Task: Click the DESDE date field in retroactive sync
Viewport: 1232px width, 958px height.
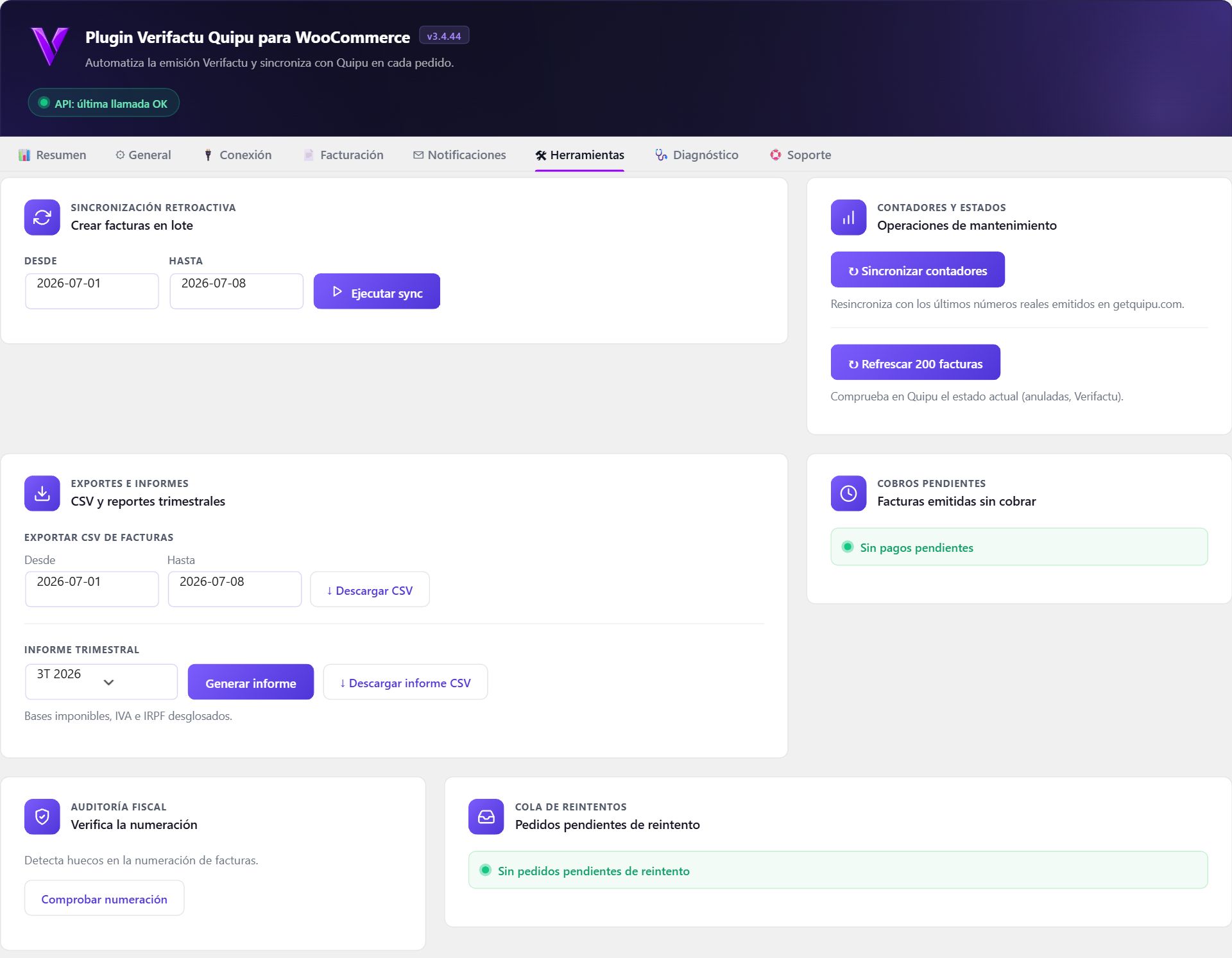Action: pos(92,291)
